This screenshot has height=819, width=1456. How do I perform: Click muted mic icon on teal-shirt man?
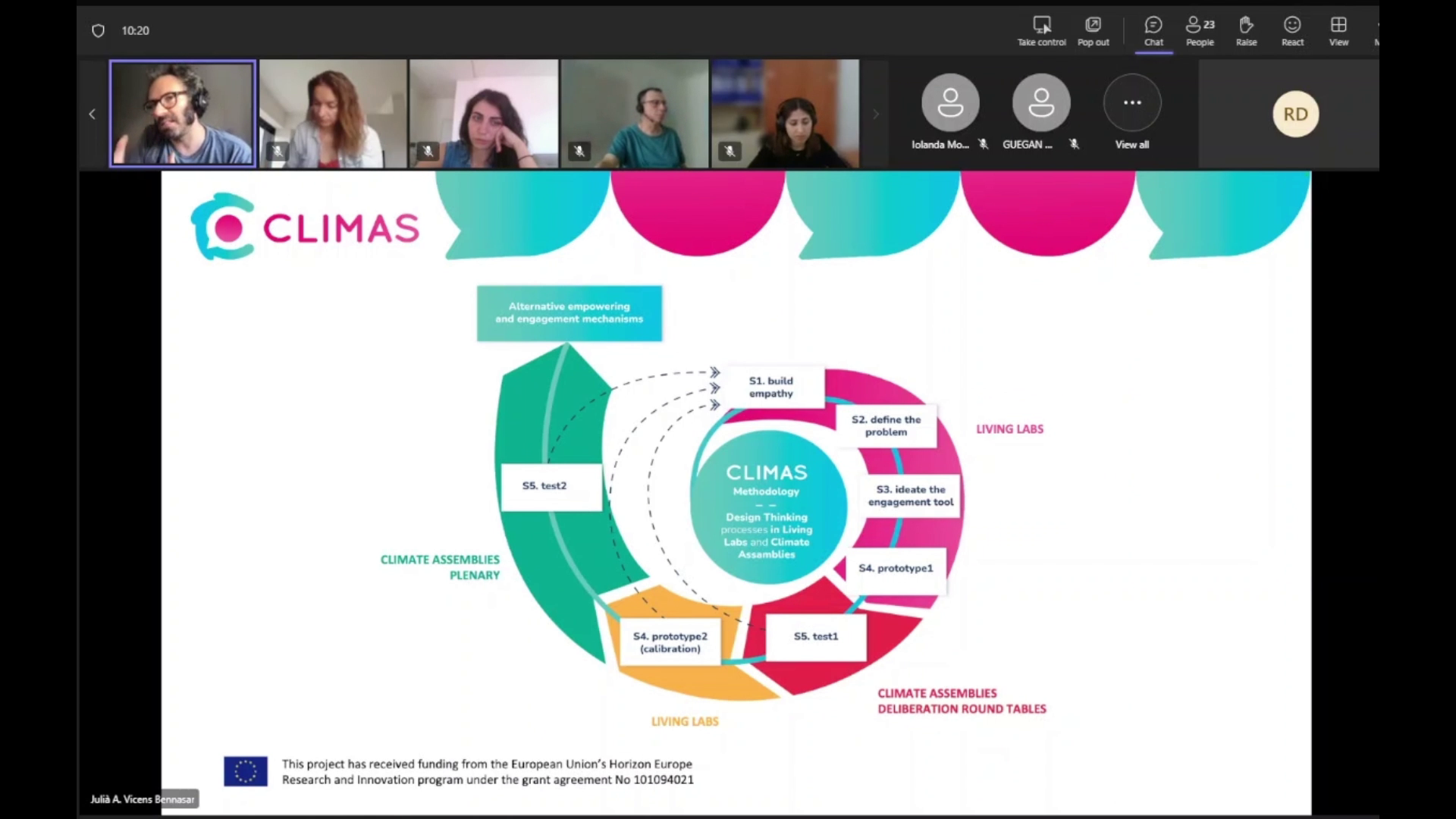[579, 151]
